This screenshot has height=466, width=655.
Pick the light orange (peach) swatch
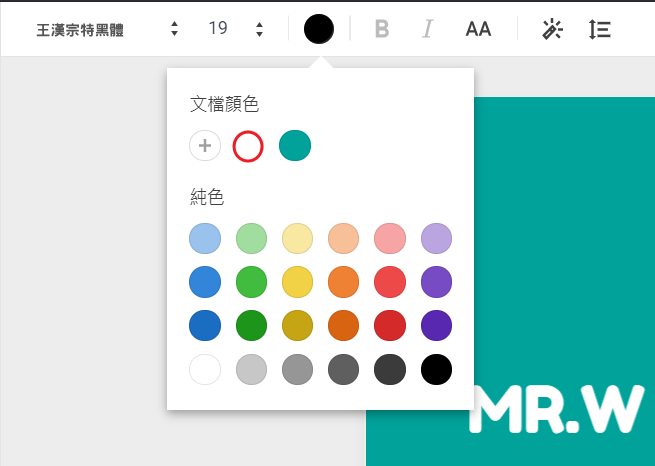pyautogui.click(x=343, y=238)
